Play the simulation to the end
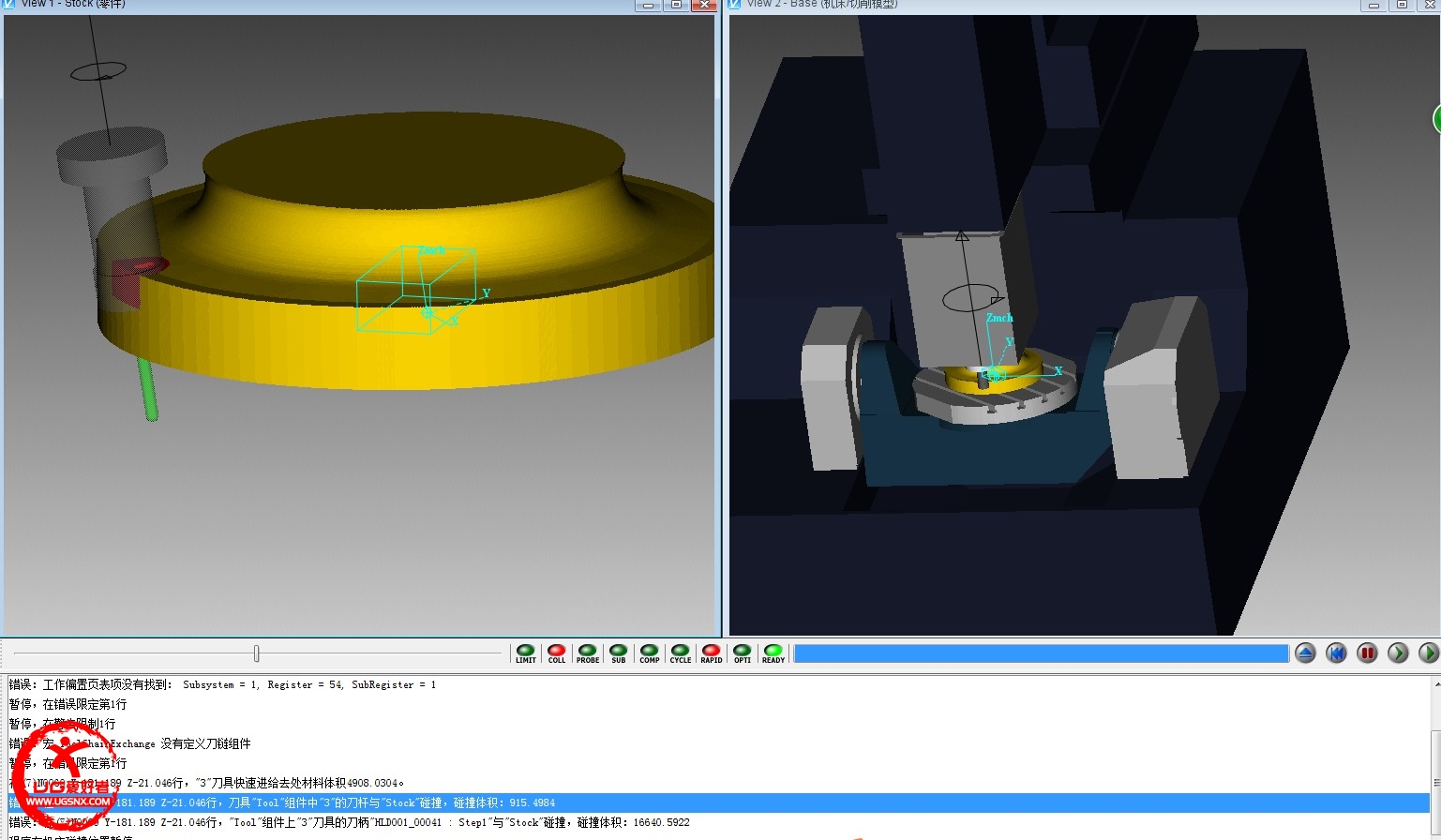The image size is (1441, 840). pyautogui.click(x=1429, y=653)
